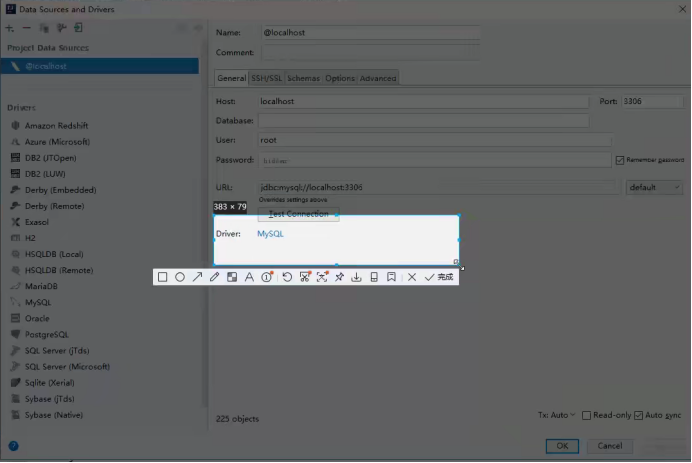Viewport: 692px width, 463px height.
Task: Cancel the screenshot with X icon
Action: [x=412, y=277]
